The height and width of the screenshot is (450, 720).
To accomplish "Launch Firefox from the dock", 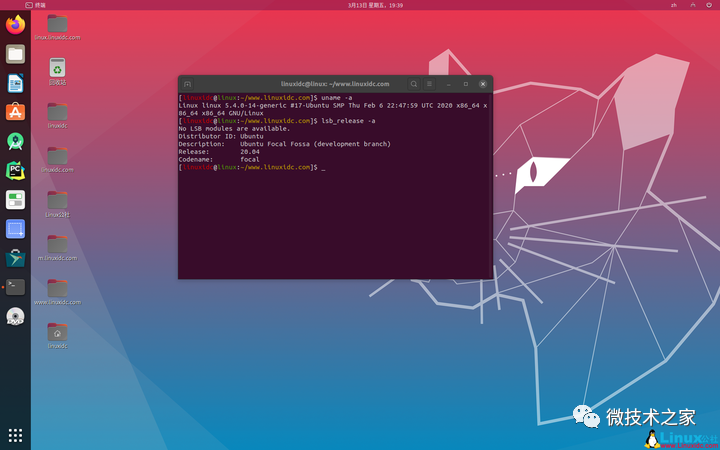I will [16, 25].
